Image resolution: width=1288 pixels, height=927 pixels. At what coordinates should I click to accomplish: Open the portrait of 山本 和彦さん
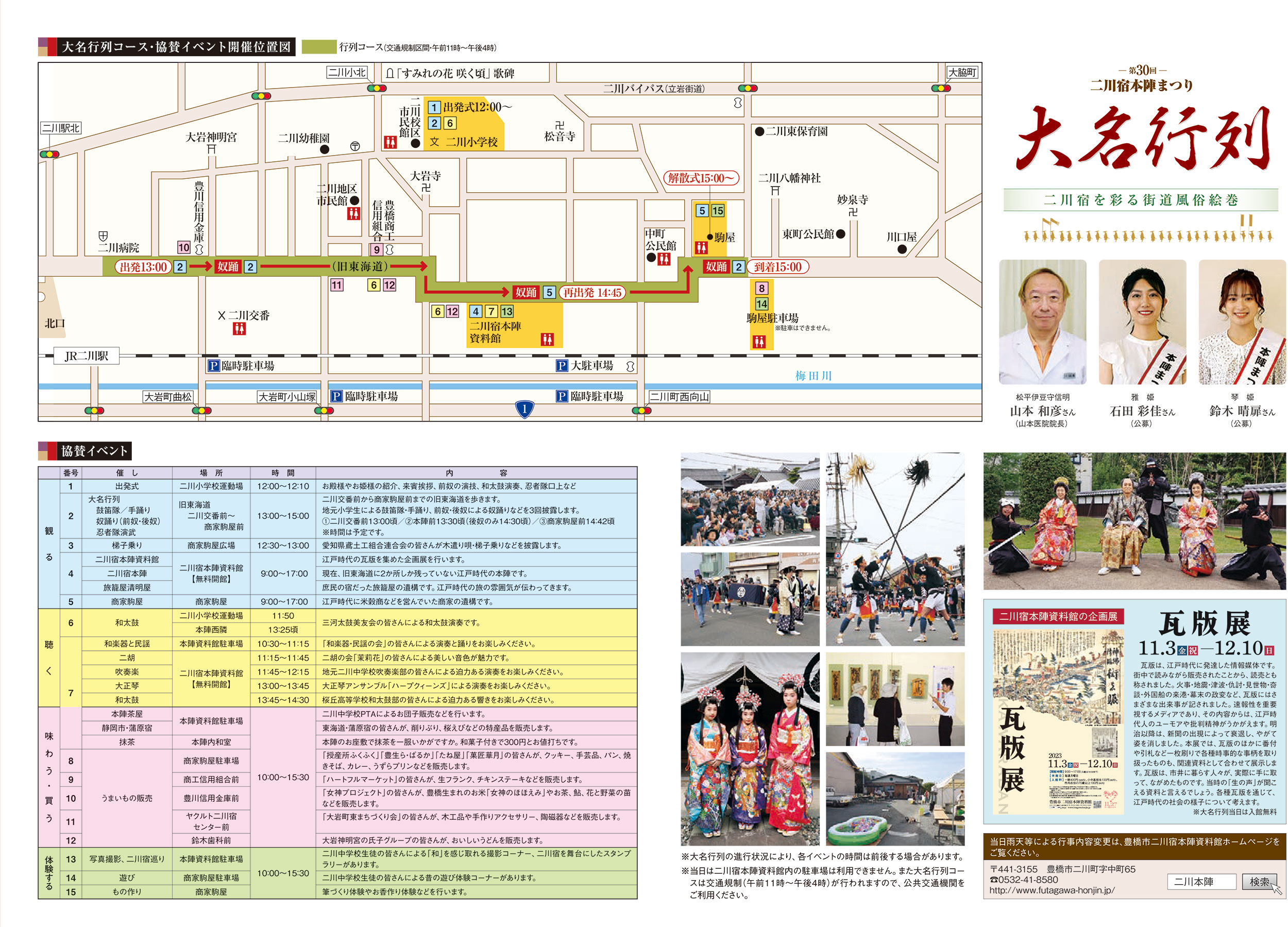1042,322
